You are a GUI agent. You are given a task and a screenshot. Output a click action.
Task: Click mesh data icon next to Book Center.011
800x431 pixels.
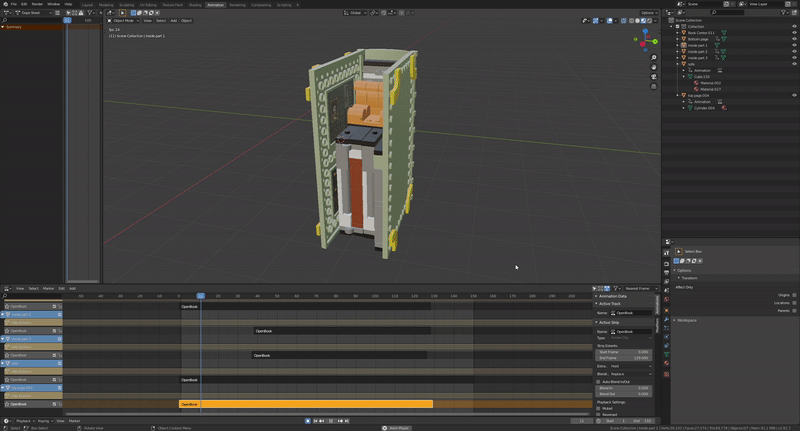[x=723, y=33]
